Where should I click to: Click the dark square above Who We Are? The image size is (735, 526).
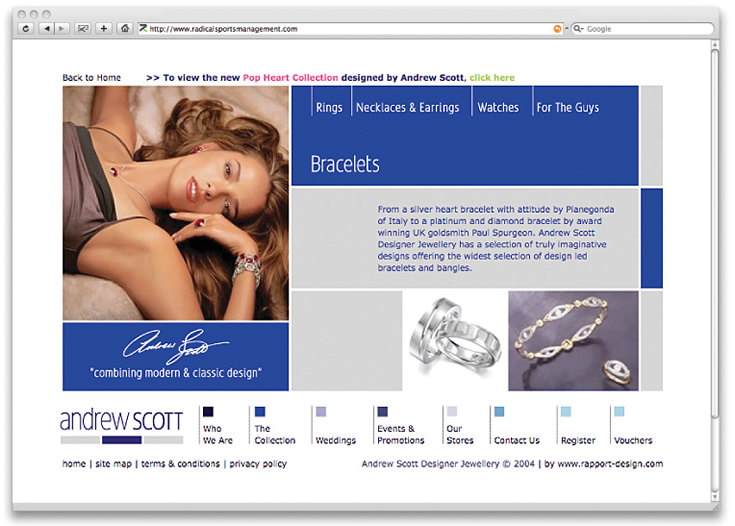point(208,412)
